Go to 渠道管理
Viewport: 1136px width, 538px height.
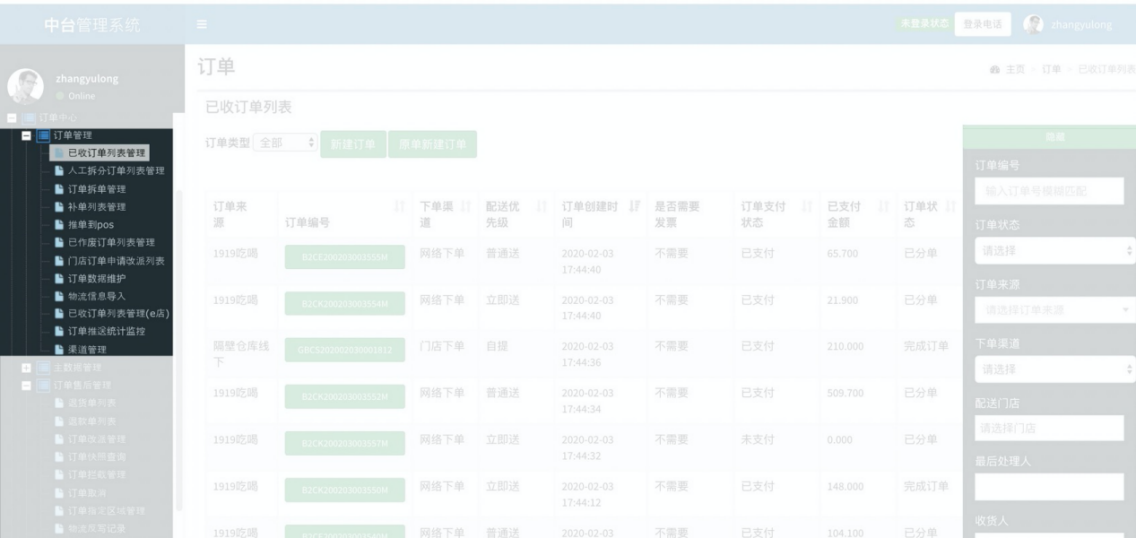click(x=87, y=350)
